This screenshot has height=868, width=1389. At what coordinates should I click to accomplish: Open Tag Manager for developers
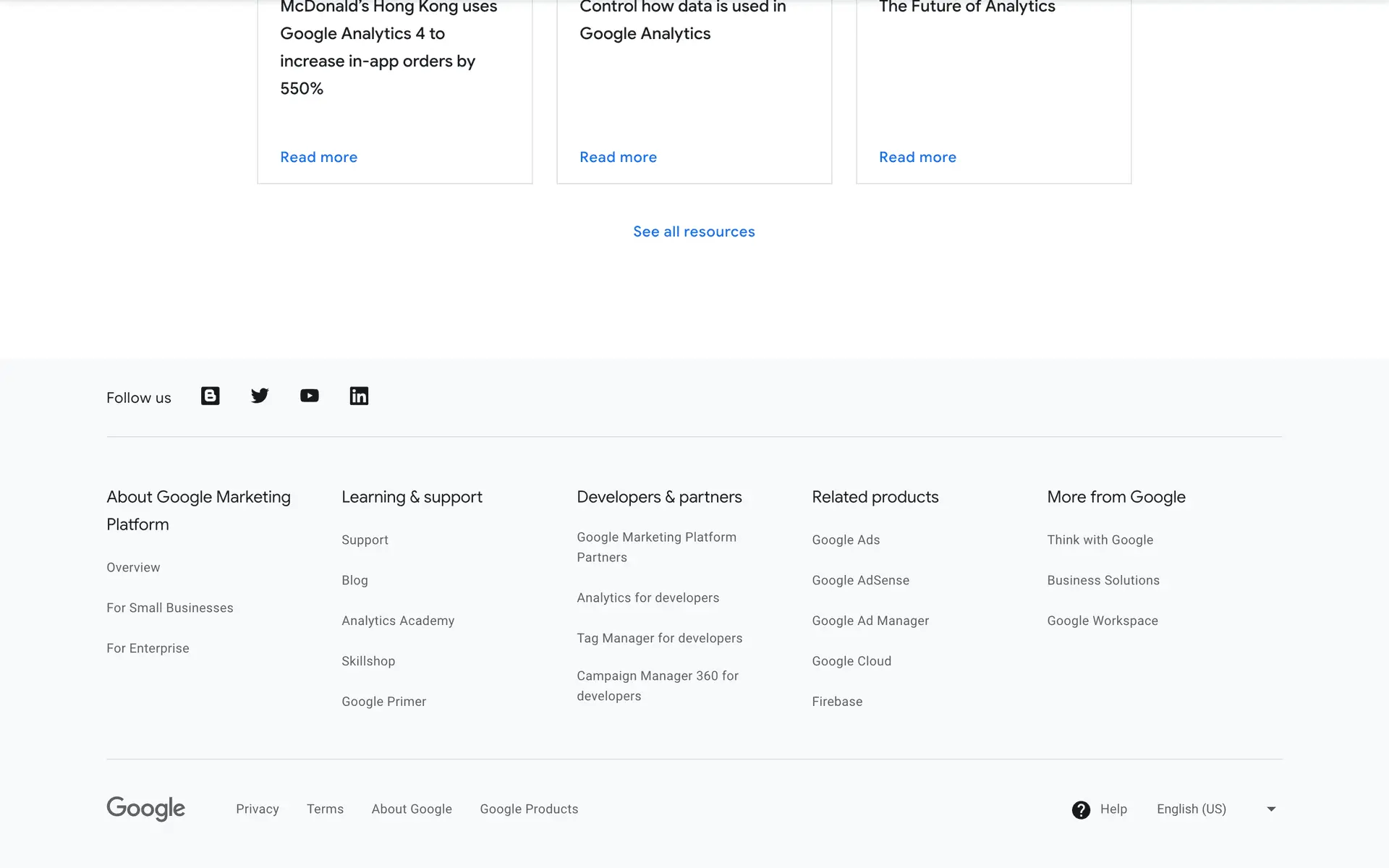(x=659, y=638)
